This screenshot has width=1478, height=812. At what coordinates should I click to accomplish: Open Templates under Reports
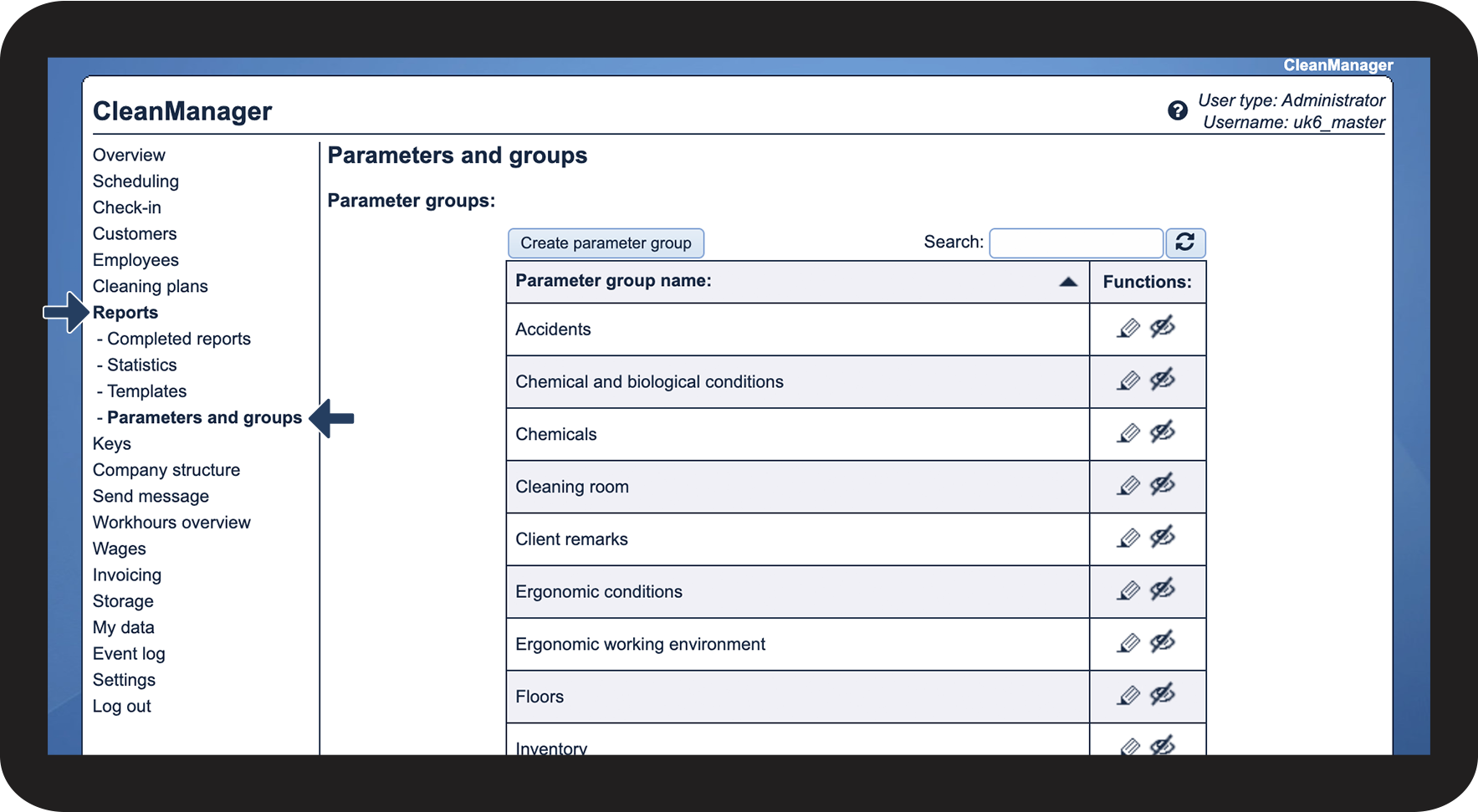click(146, 391)
